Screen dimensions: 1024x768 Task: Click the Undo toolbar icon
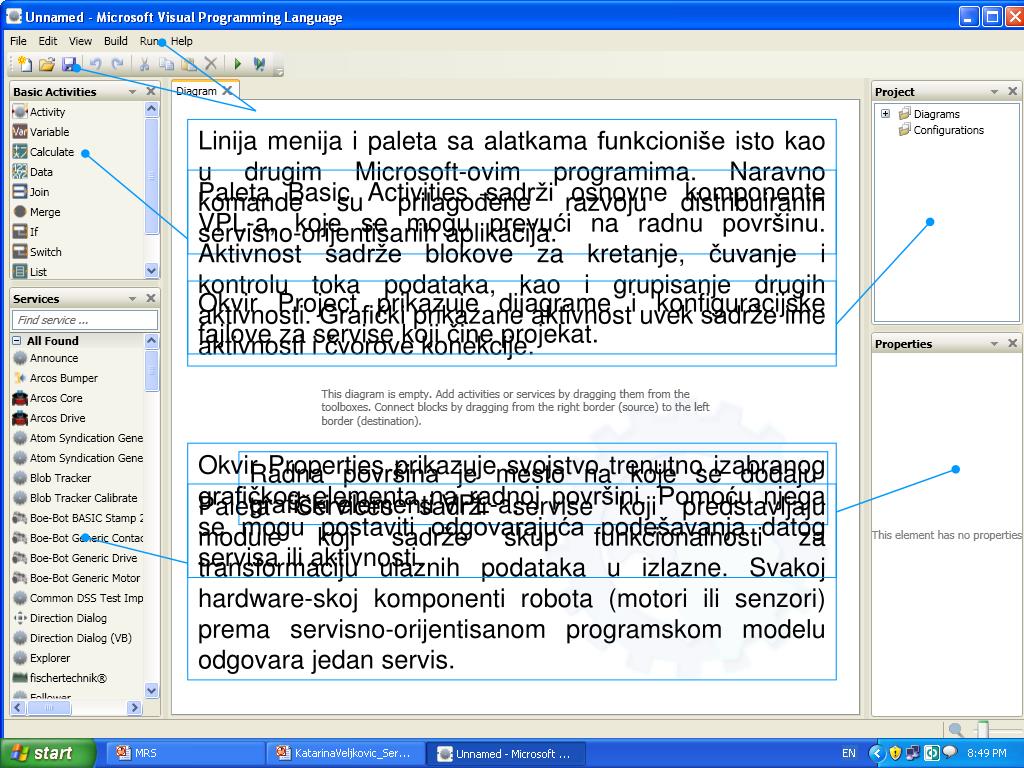coord(96,63)
